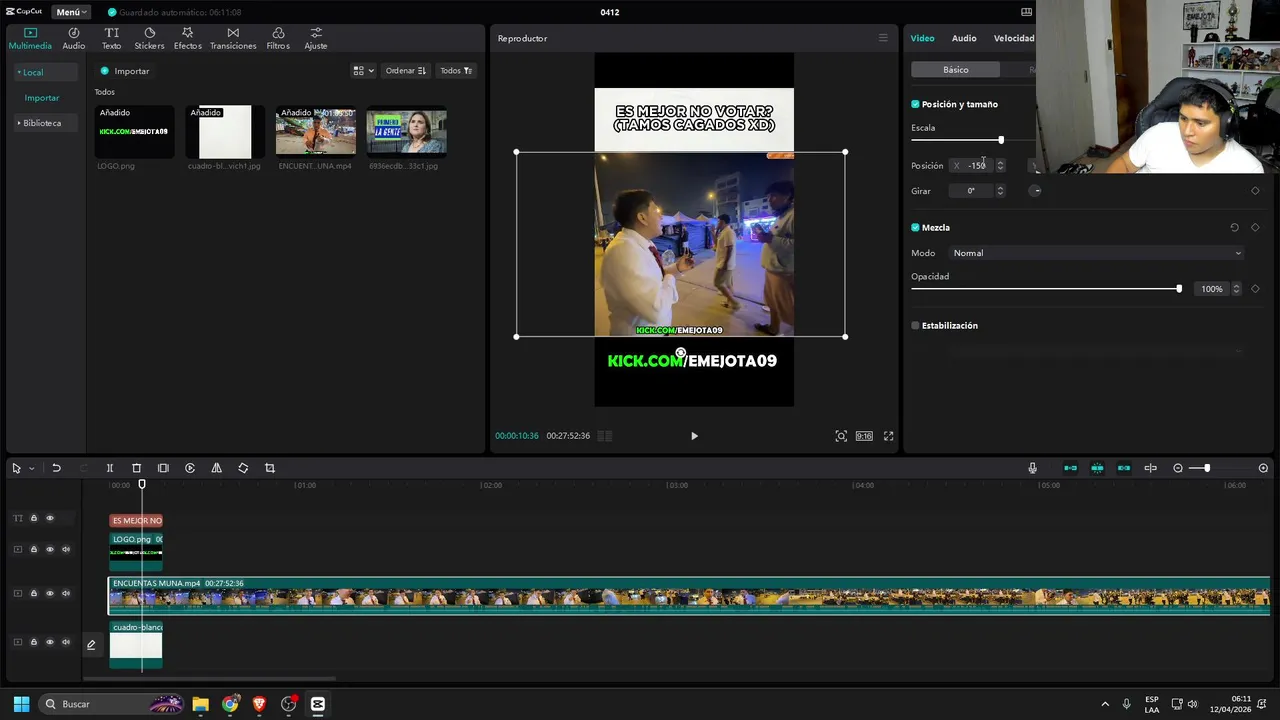Viewport: 1280px width, 720px height.
Task: Delete the selected clip with trash icon
Action: 137,468
